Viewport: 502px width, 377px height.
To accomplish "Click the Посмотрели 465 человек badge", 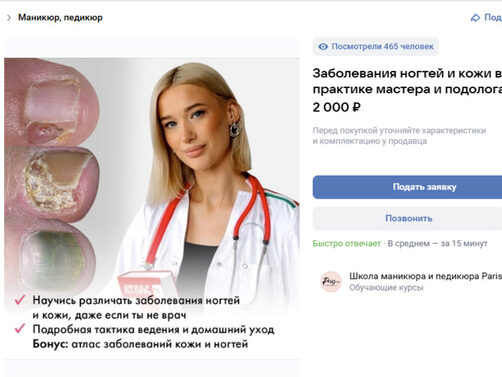I will (376, 47).
